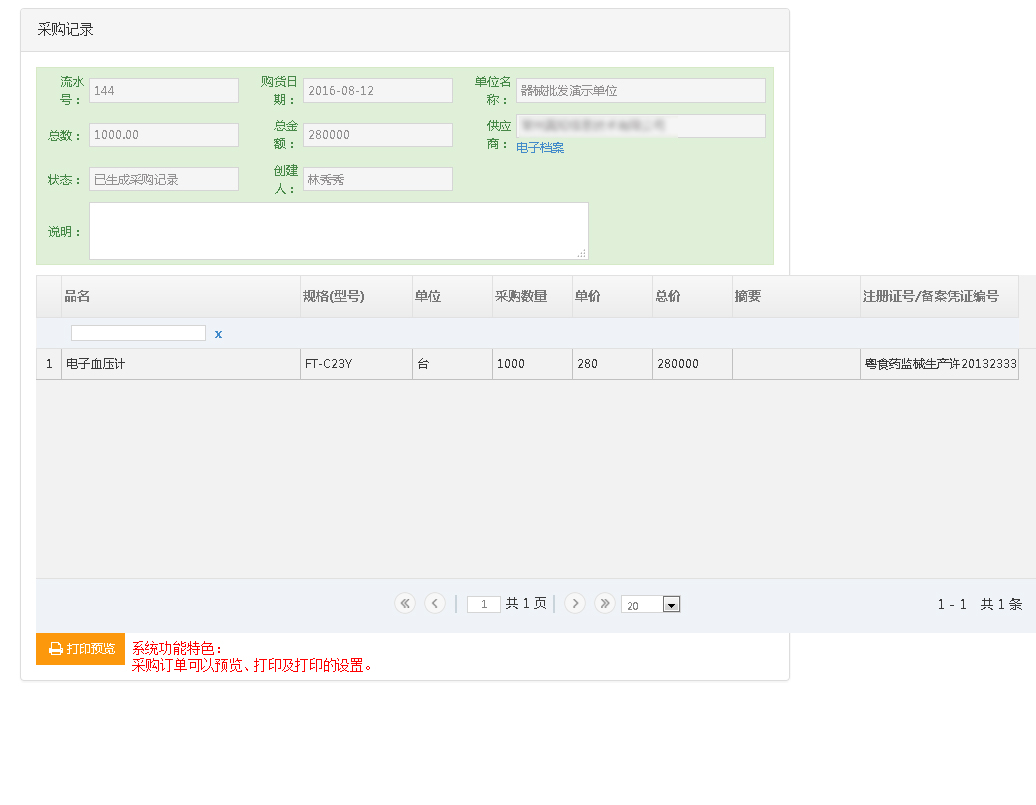Image resolution: width=1036 pixels, height=805 pixels.
Task: Sort by the 规格(型号) column header
Action: (355, 297)
